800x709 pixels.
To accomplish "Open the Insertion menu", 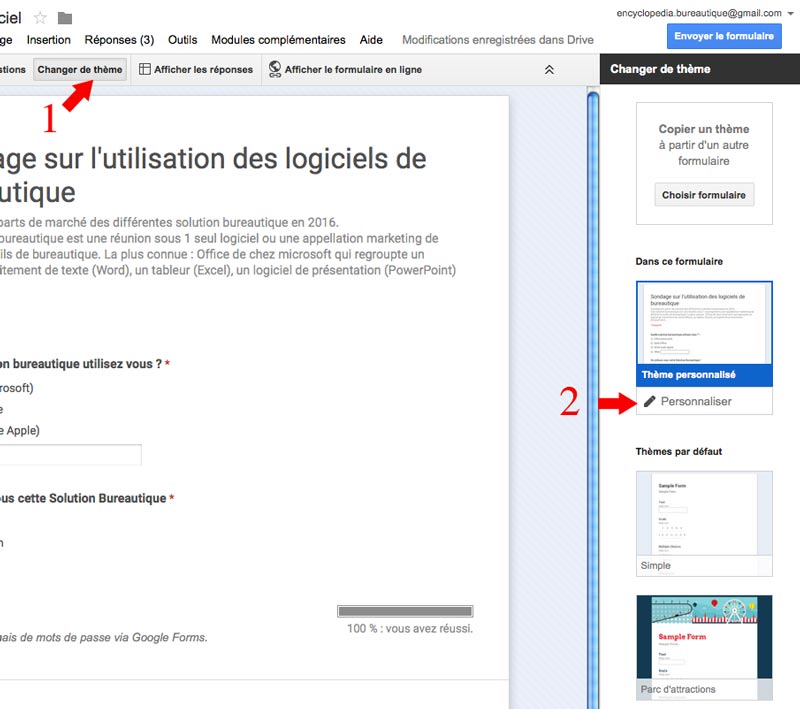I will coord(48,40).
